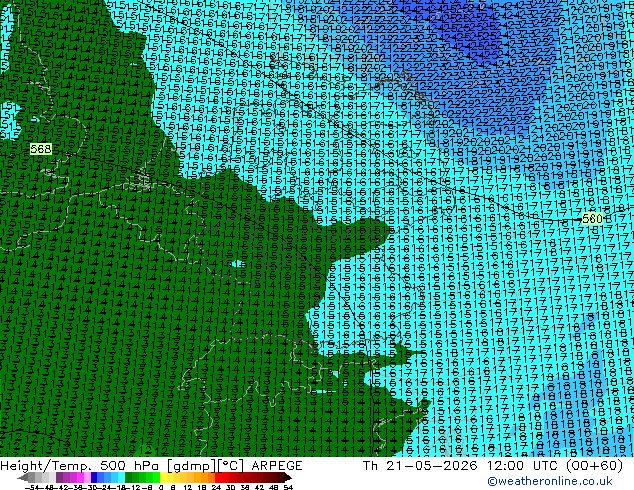Open the weatheronline.co.uk copyright link
The width and height of the screenshot is (634, 490).
point(549,481)
